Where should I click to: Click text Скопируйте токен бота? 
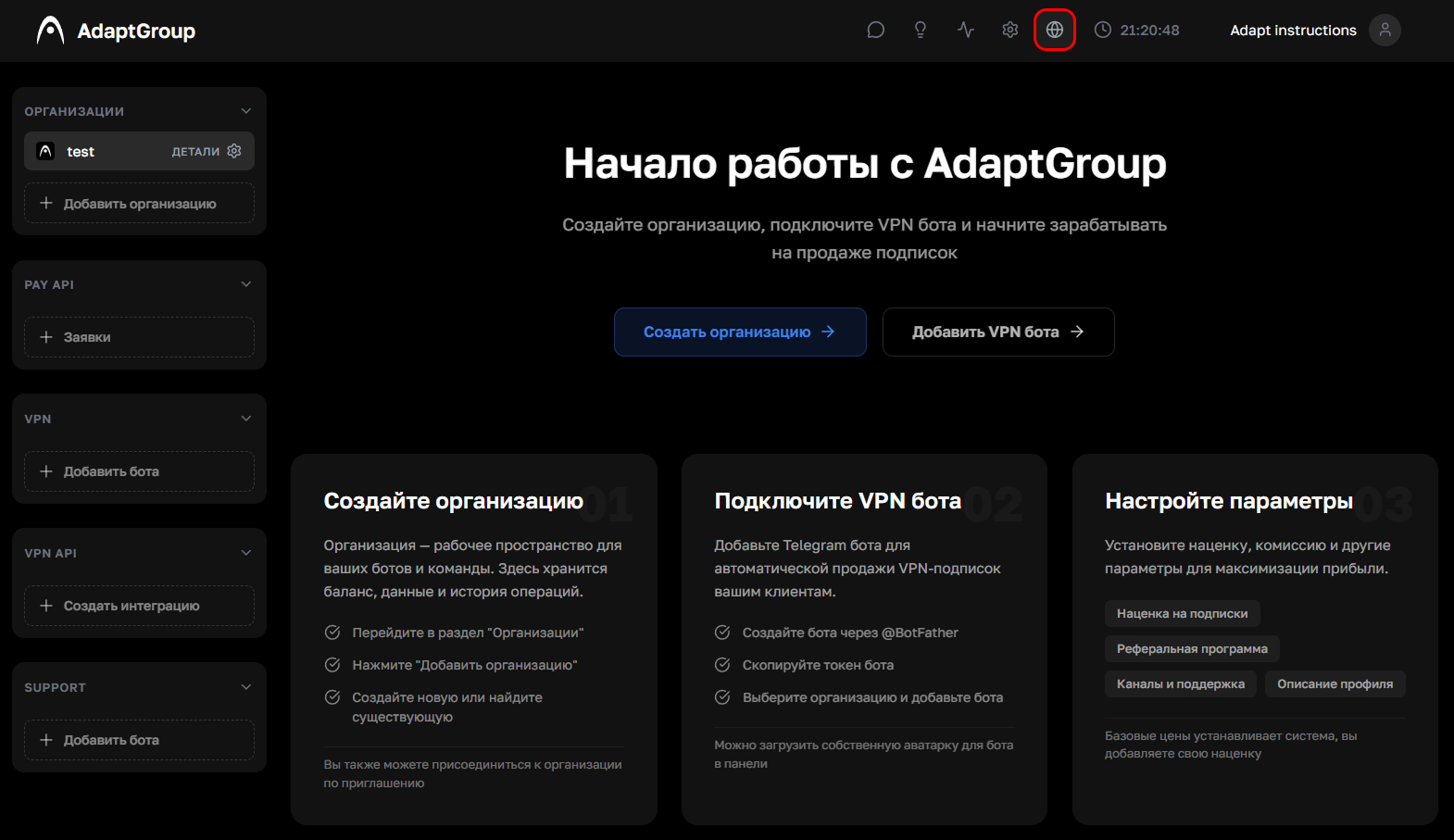click(x=818, y=665)
